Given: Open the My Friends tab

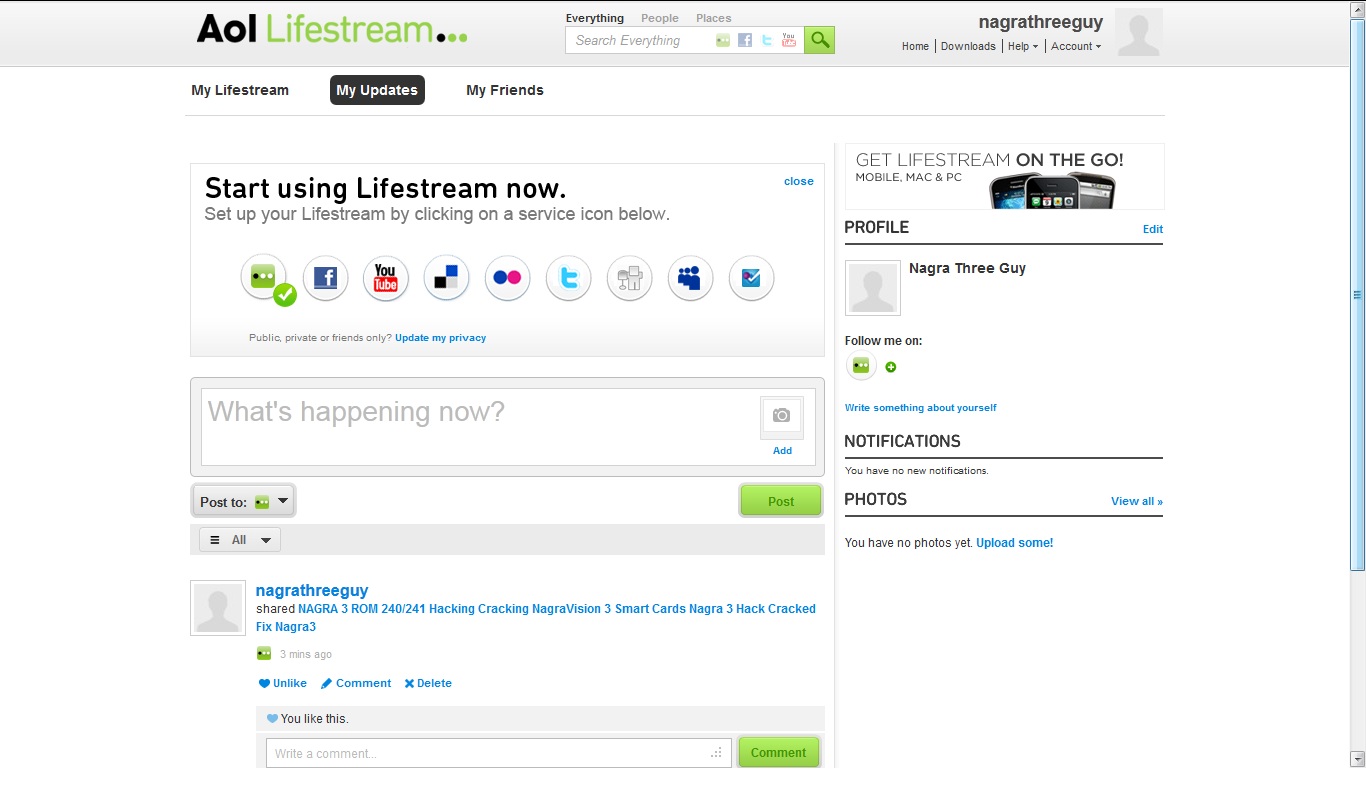Looking at the screenshot, I should (505, 90).
